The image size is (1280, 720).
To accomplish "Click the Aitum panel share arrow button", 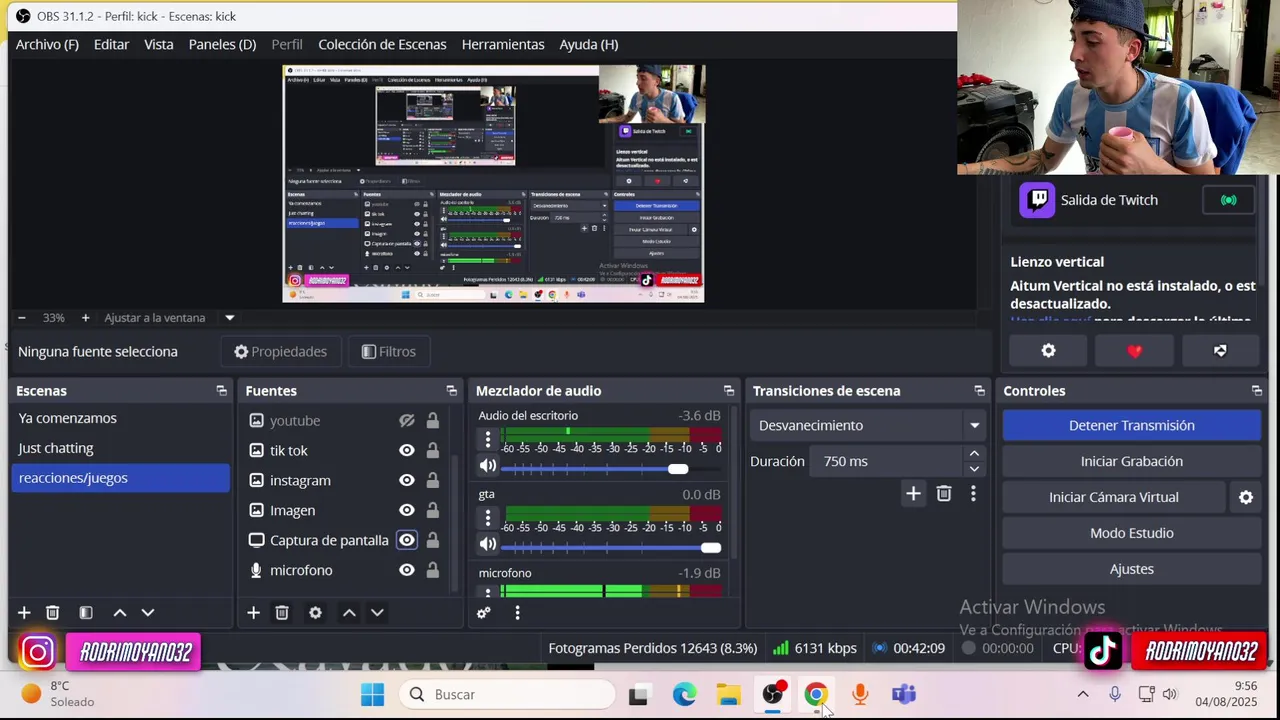I will [x=1220, y=350].
